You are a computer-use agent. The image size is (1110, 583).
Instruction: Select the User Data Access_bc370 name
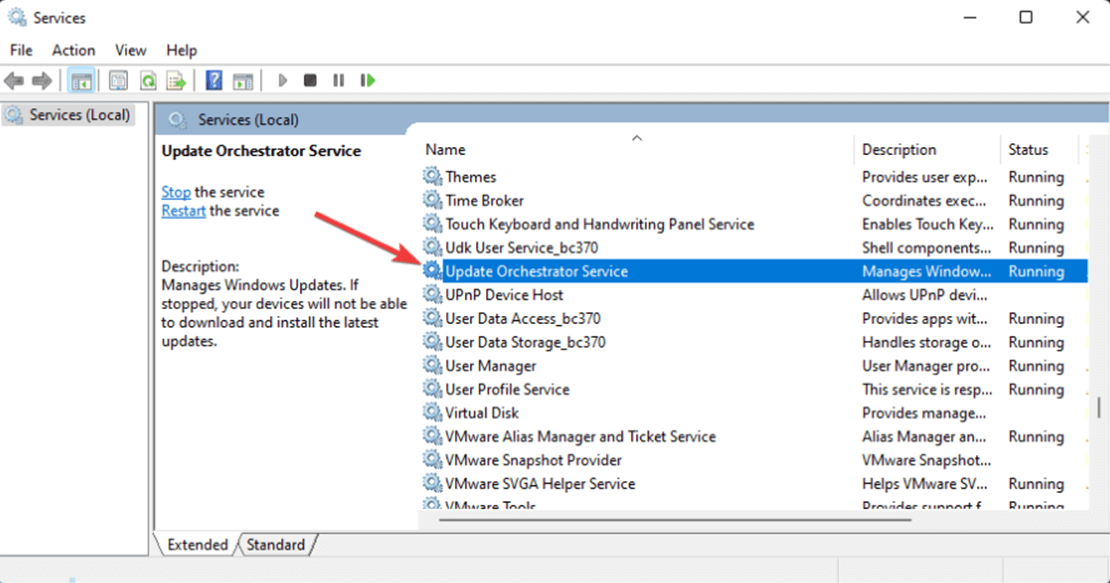522,318
